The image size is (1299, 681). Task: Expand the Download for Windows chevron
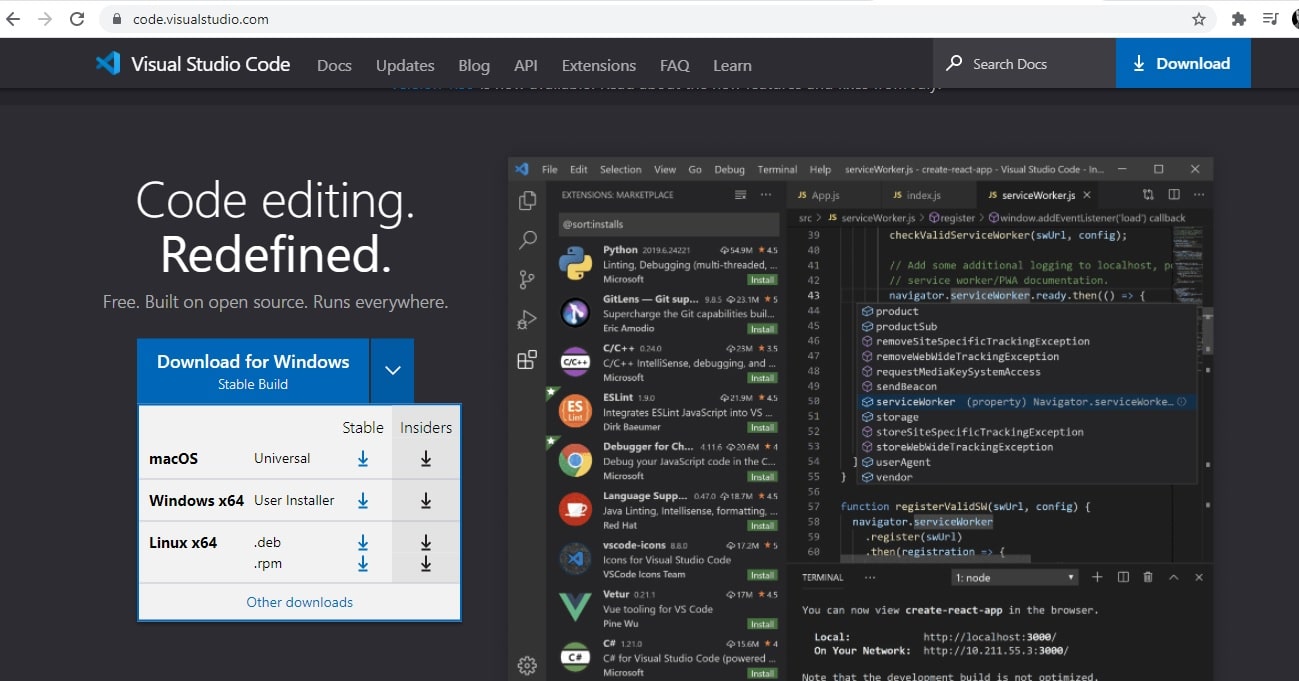[x=392, y=370]
